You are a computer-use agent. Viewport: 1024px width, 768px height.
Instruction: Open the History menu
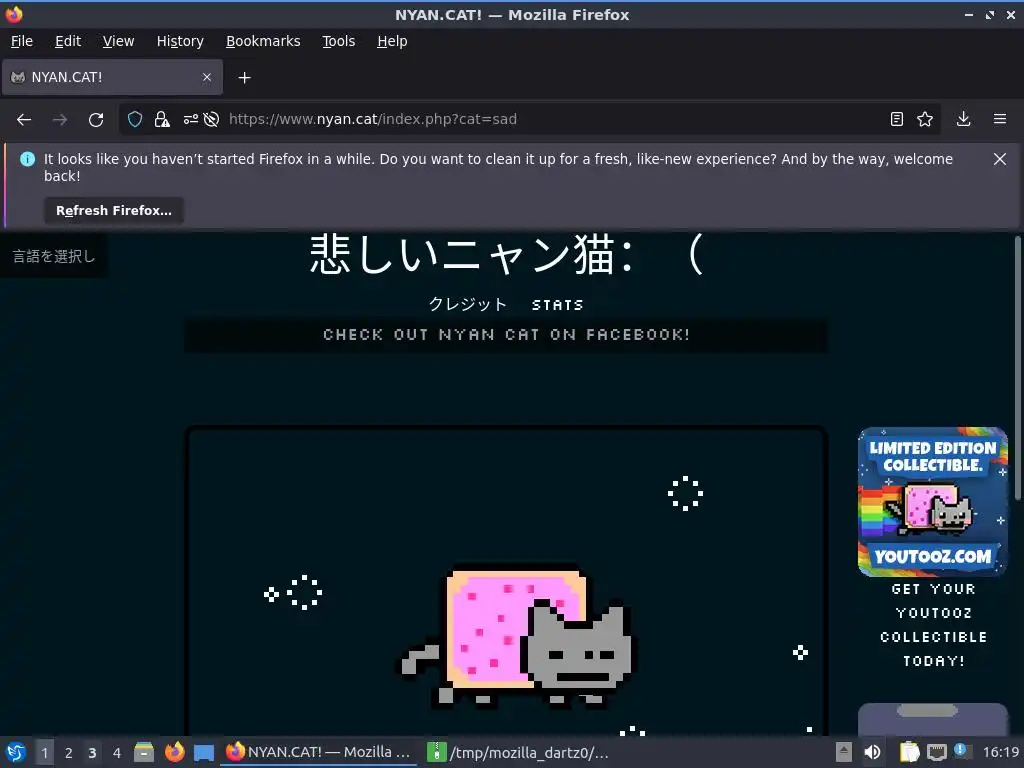(x=180, y=41)
